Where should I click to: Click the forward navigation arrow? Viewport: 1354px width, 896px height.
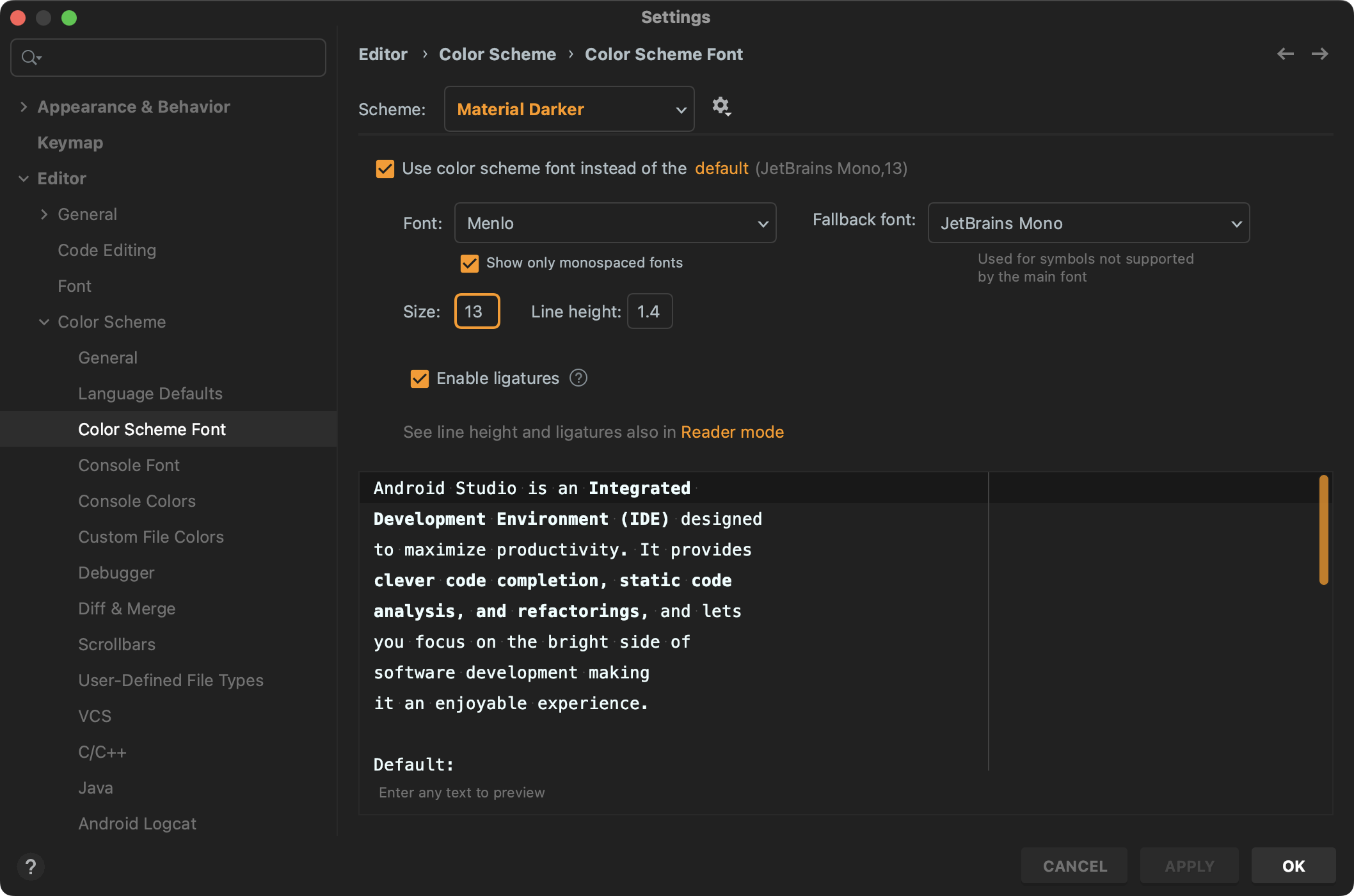click(1319, 54)
